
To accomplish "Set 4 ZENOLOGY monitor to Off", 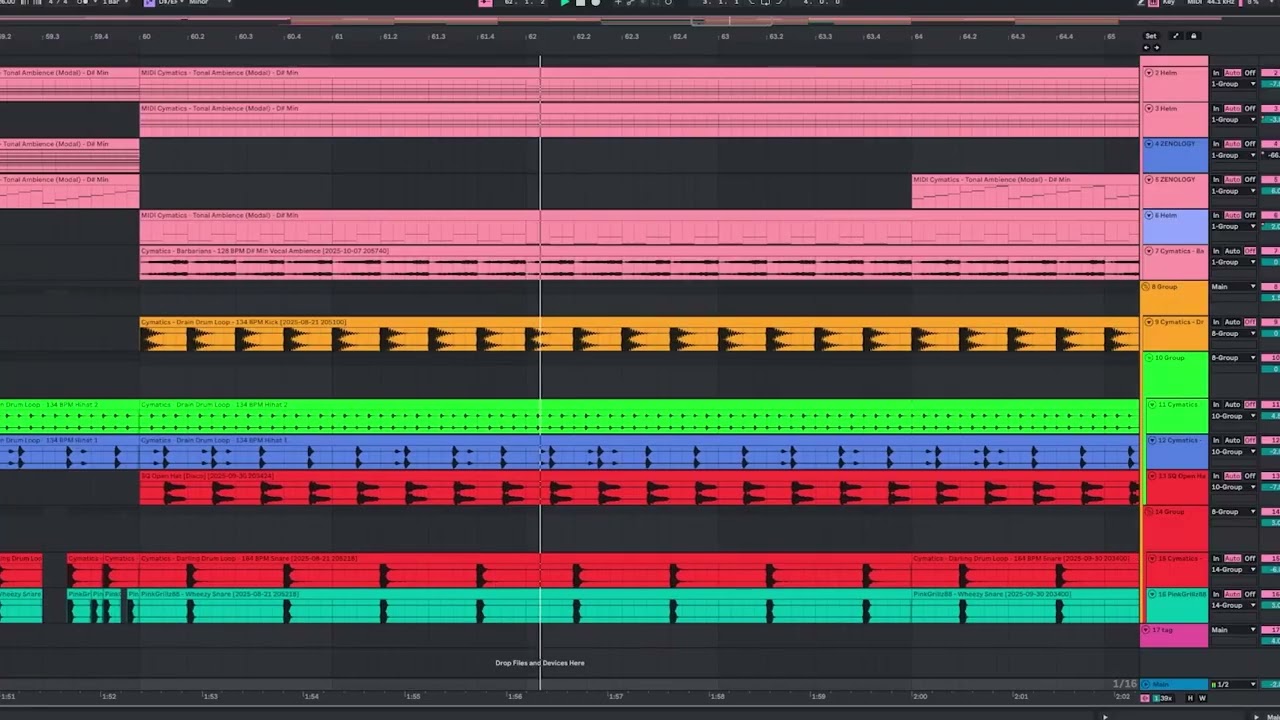I will (x=1250, y=144).
